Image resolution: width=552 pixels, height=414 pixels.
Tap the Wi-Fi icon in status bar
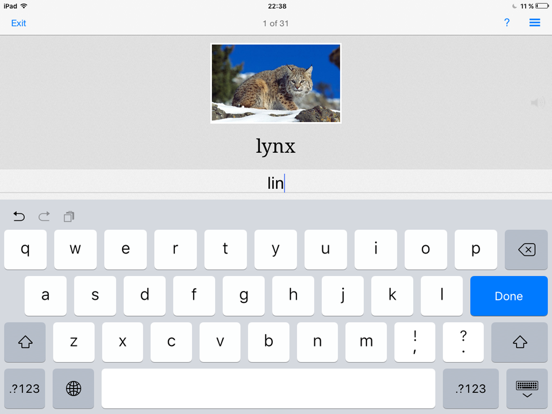coord(24,6)
